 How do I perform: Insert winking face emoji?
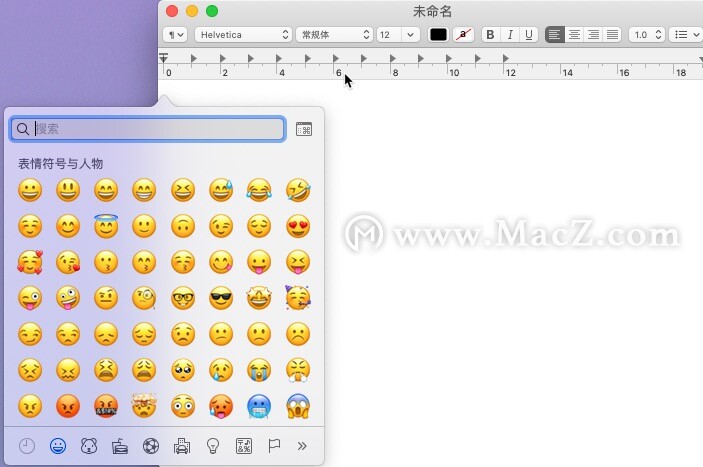point(221,226)
